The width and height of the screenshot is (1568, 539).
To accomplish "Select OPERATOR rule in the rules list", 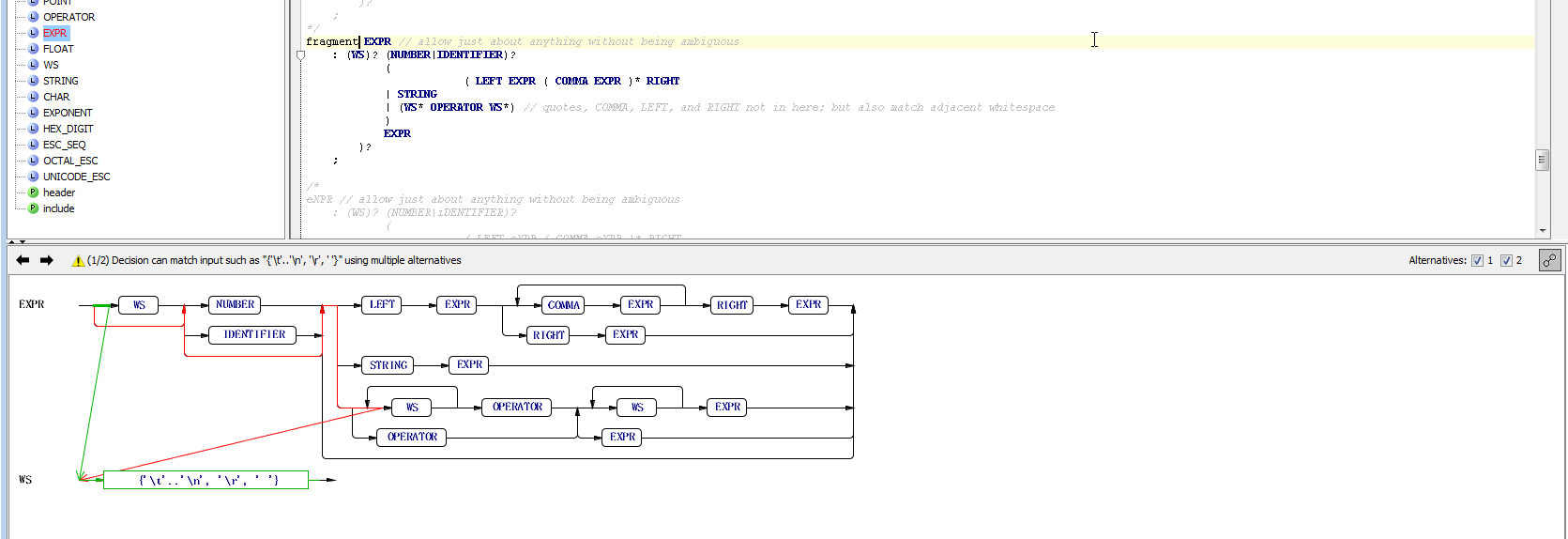I will pyautogui.click(x=69, y=17).
